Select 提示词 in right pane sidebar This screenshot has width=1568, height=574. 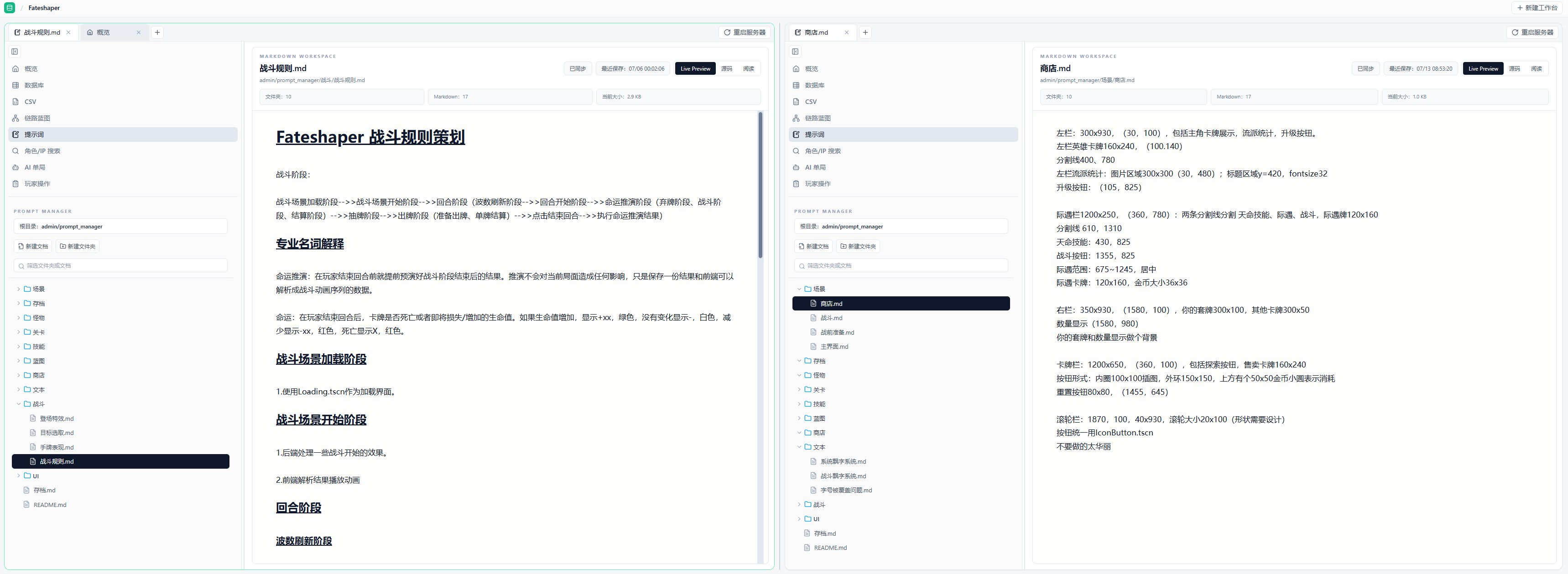click(x=903, y=134)
